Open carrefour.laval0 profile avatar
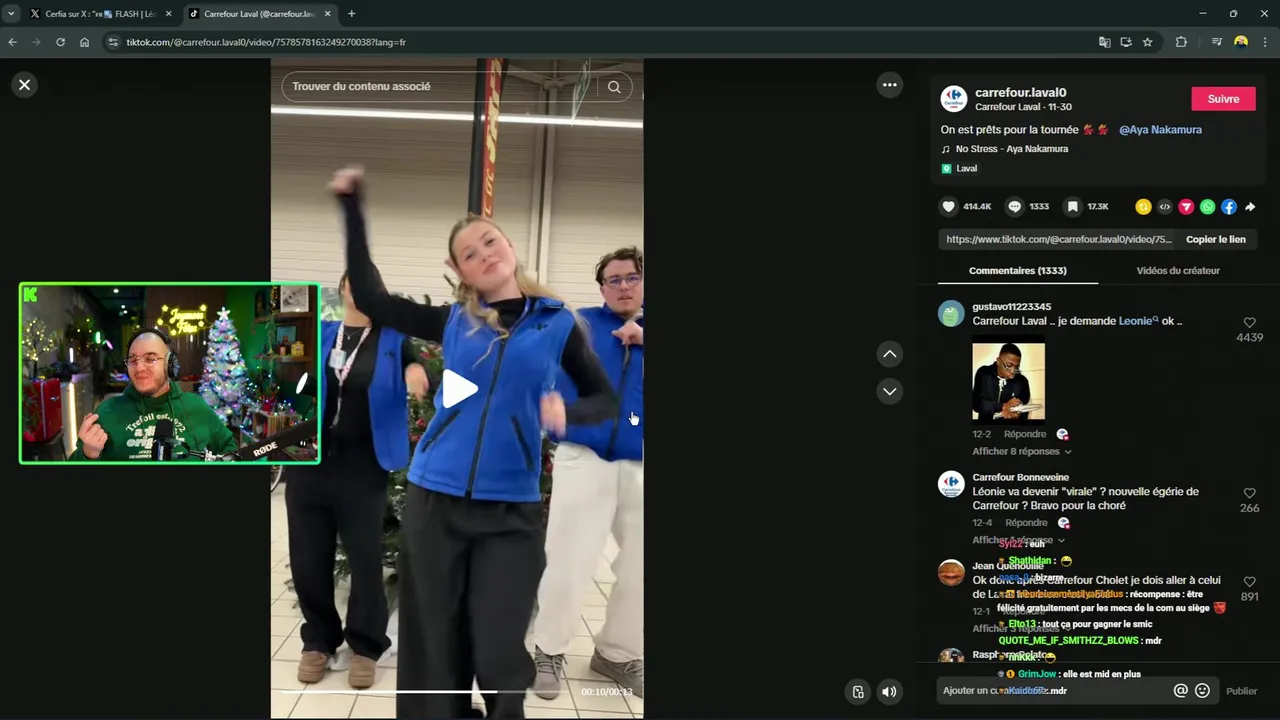This screenshot has width=1280, height=720. 954,99
